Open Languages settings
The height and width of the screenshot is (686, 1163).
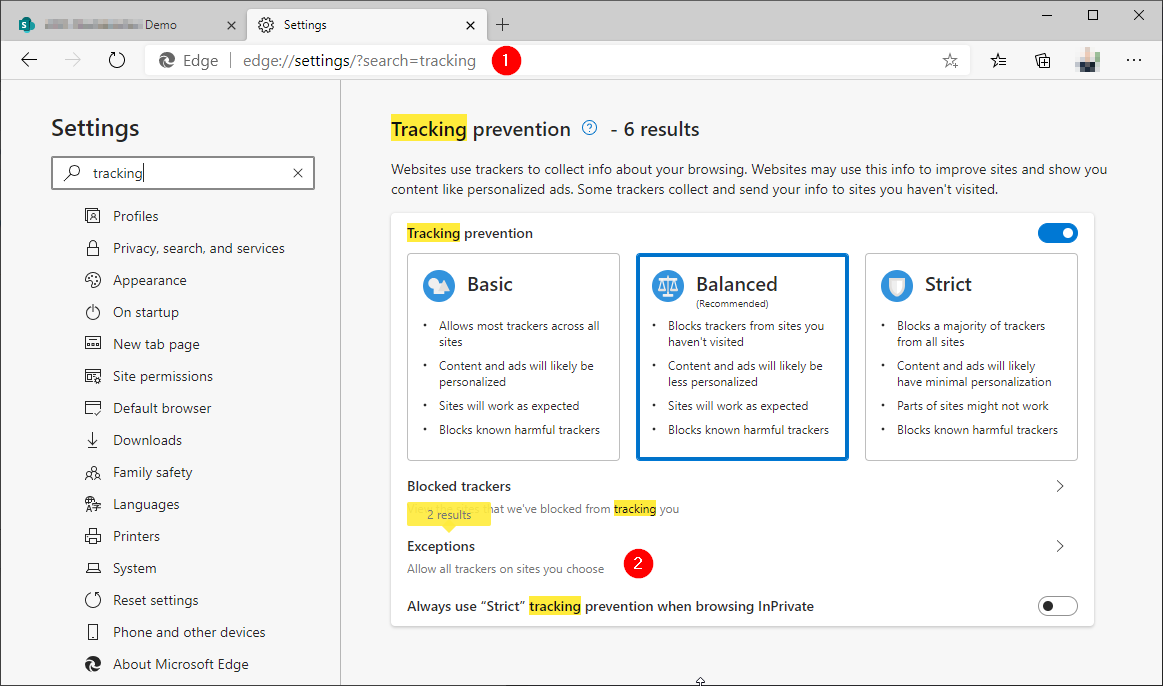[146, 504]
